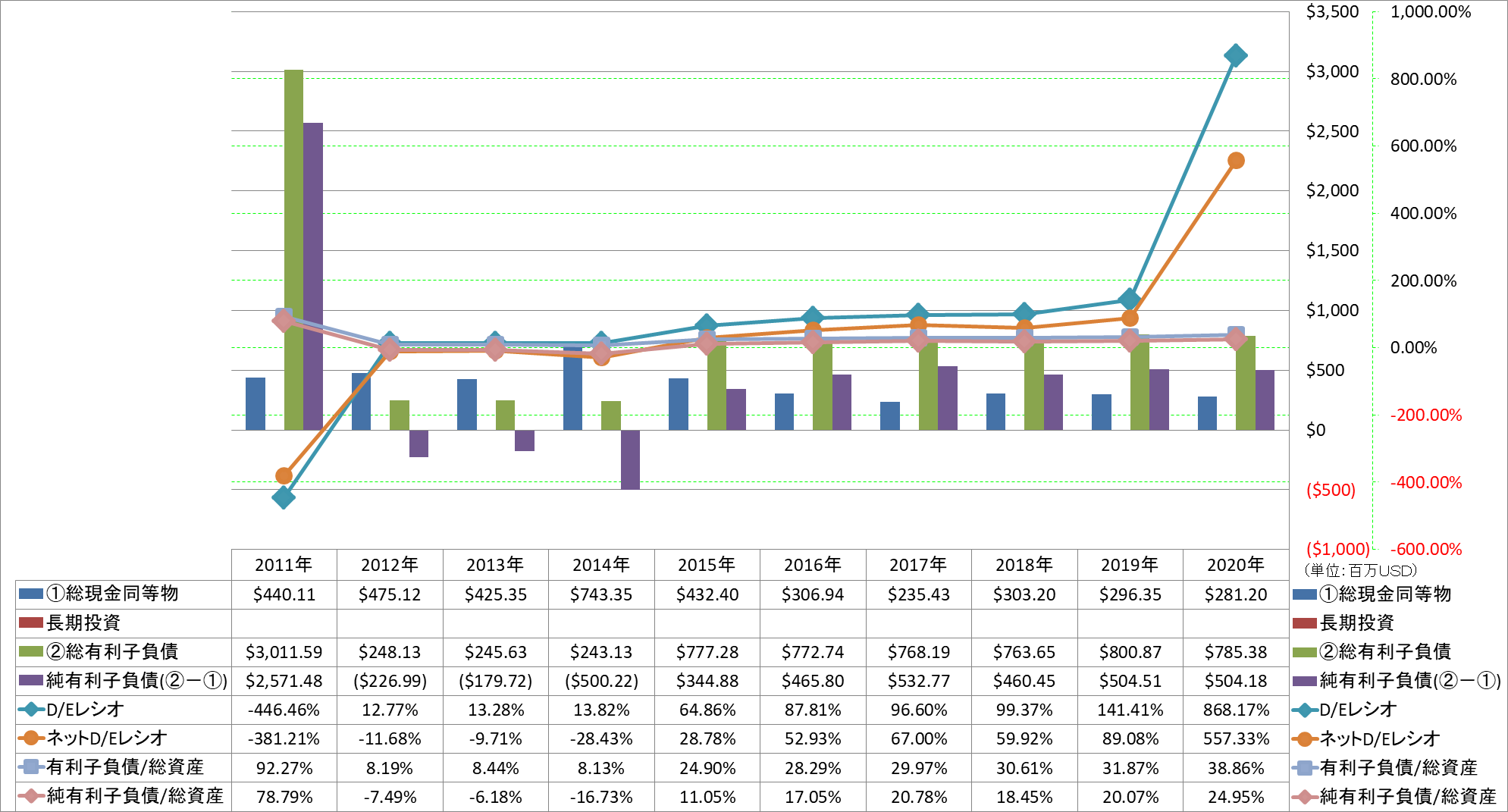Select the 2011 ネットD/Eレシオ orange data point
1508x812 pixels.
[284, 475]
